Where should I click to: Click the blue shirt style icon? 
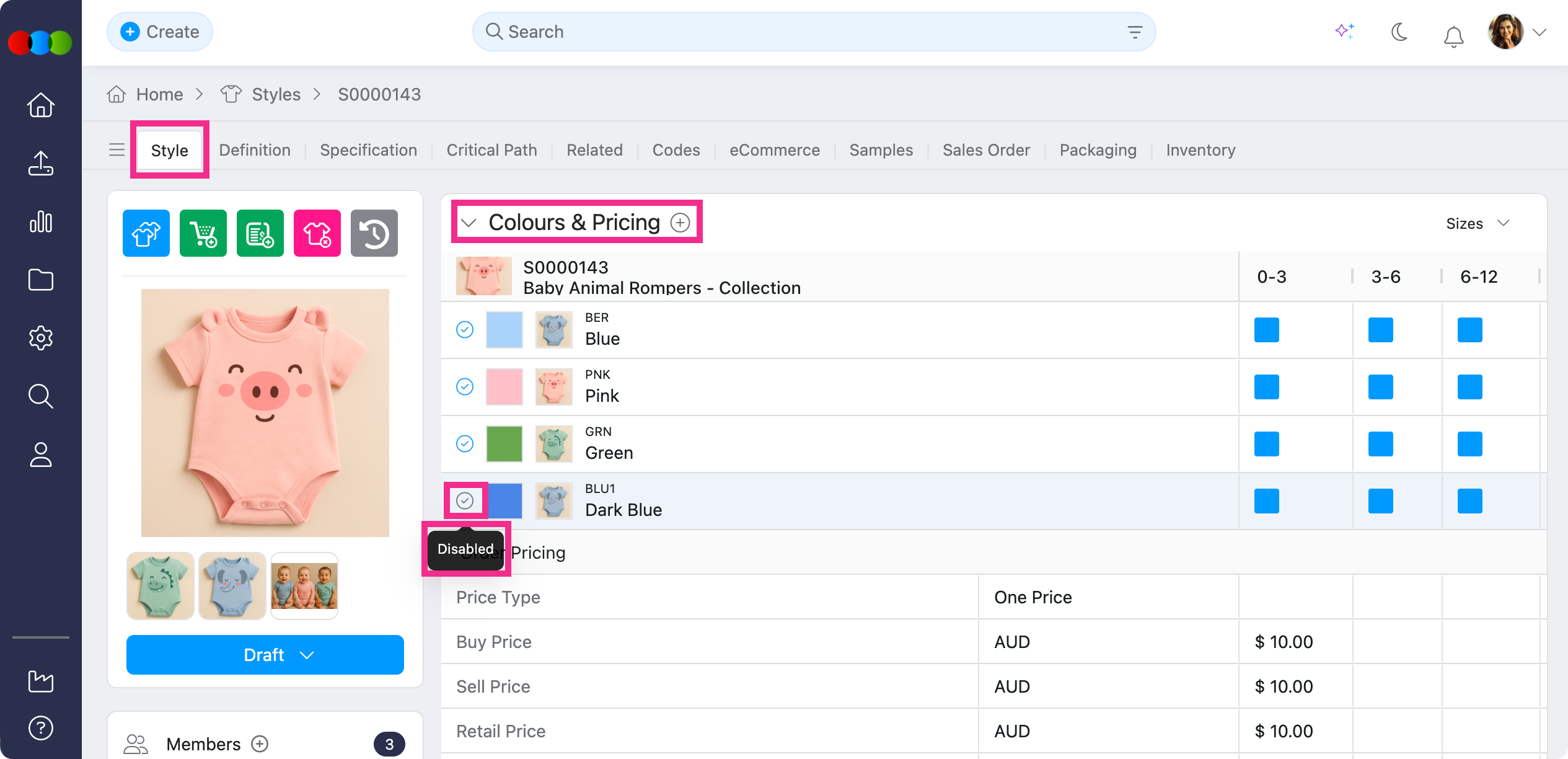point(146,233)
